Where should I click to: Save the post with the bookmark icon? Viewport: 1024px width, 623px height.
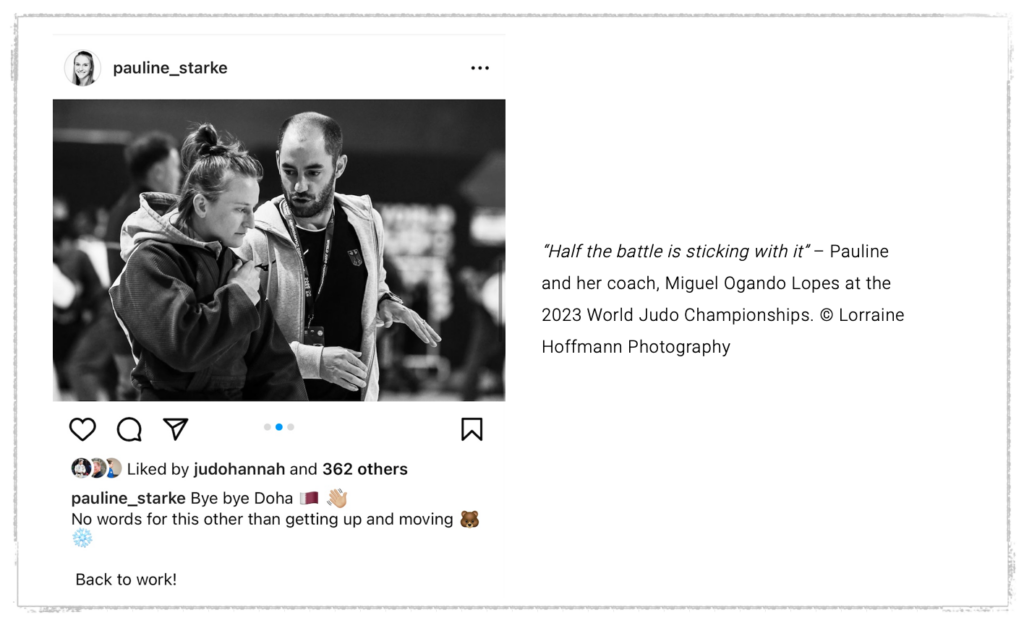click(x=472, y=429)
